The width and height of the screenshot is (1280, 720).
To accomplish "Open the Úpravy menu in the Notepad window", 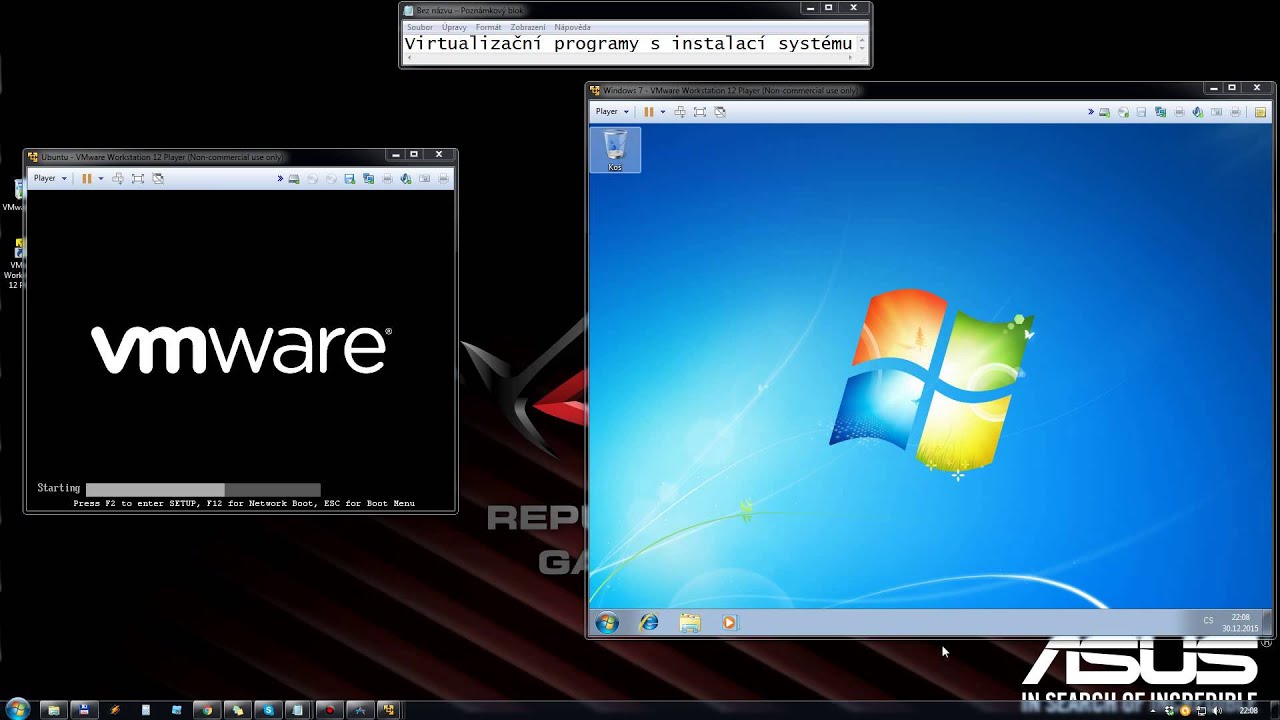I will tap(454, 27).
